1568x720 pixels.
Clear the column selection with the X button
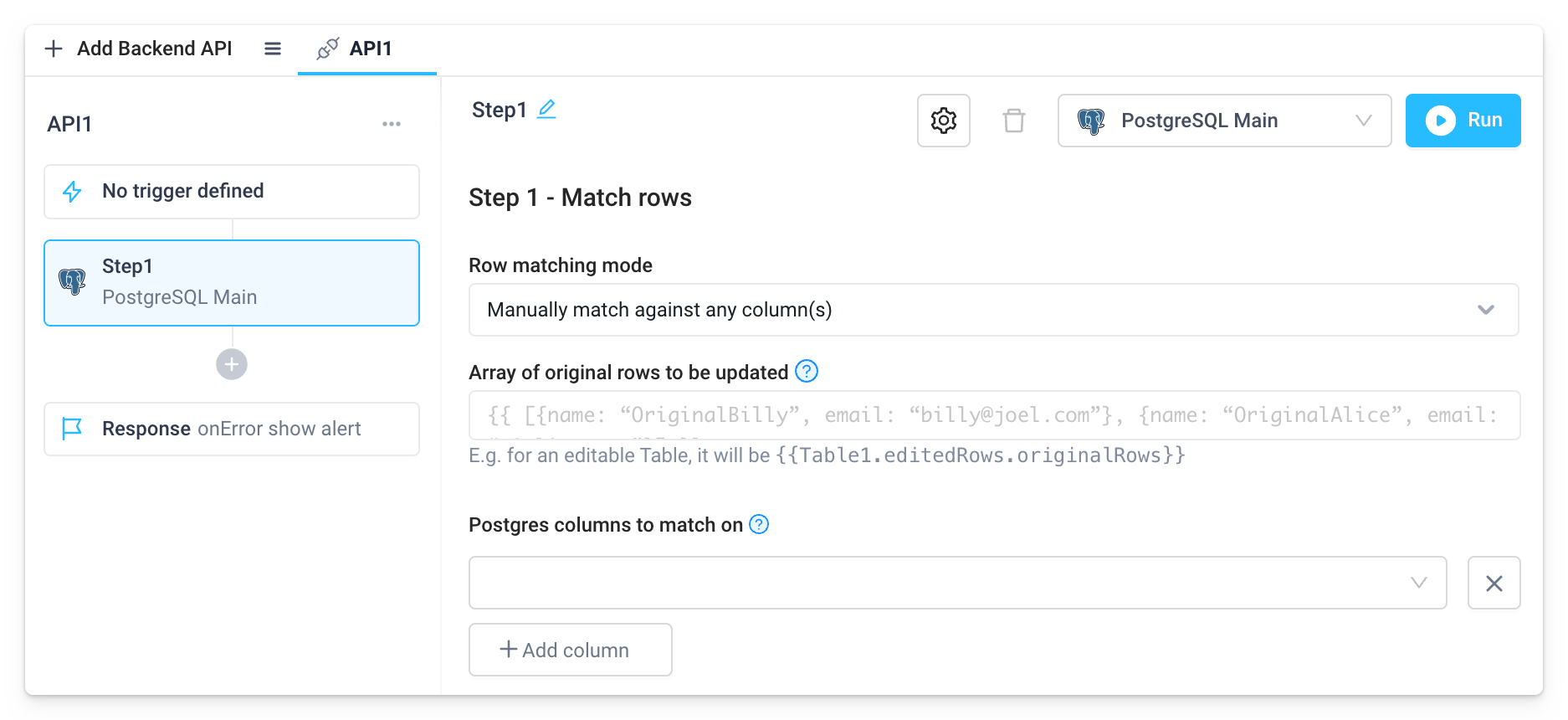[x=1494, y=583]
